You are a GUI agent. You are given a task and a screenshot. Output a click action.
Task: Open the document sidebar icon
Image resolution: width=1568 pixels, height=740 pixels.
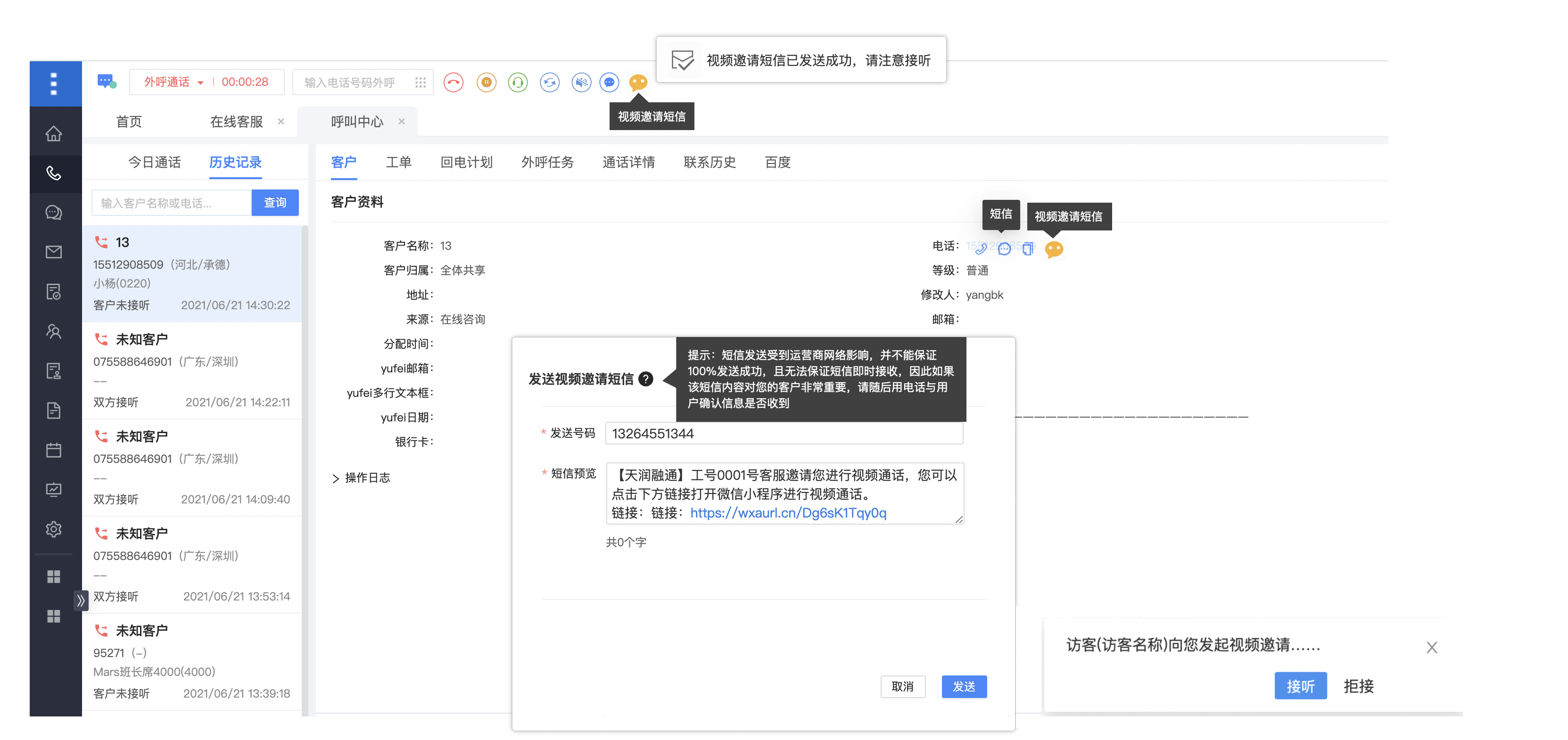[x=54, y=410]
